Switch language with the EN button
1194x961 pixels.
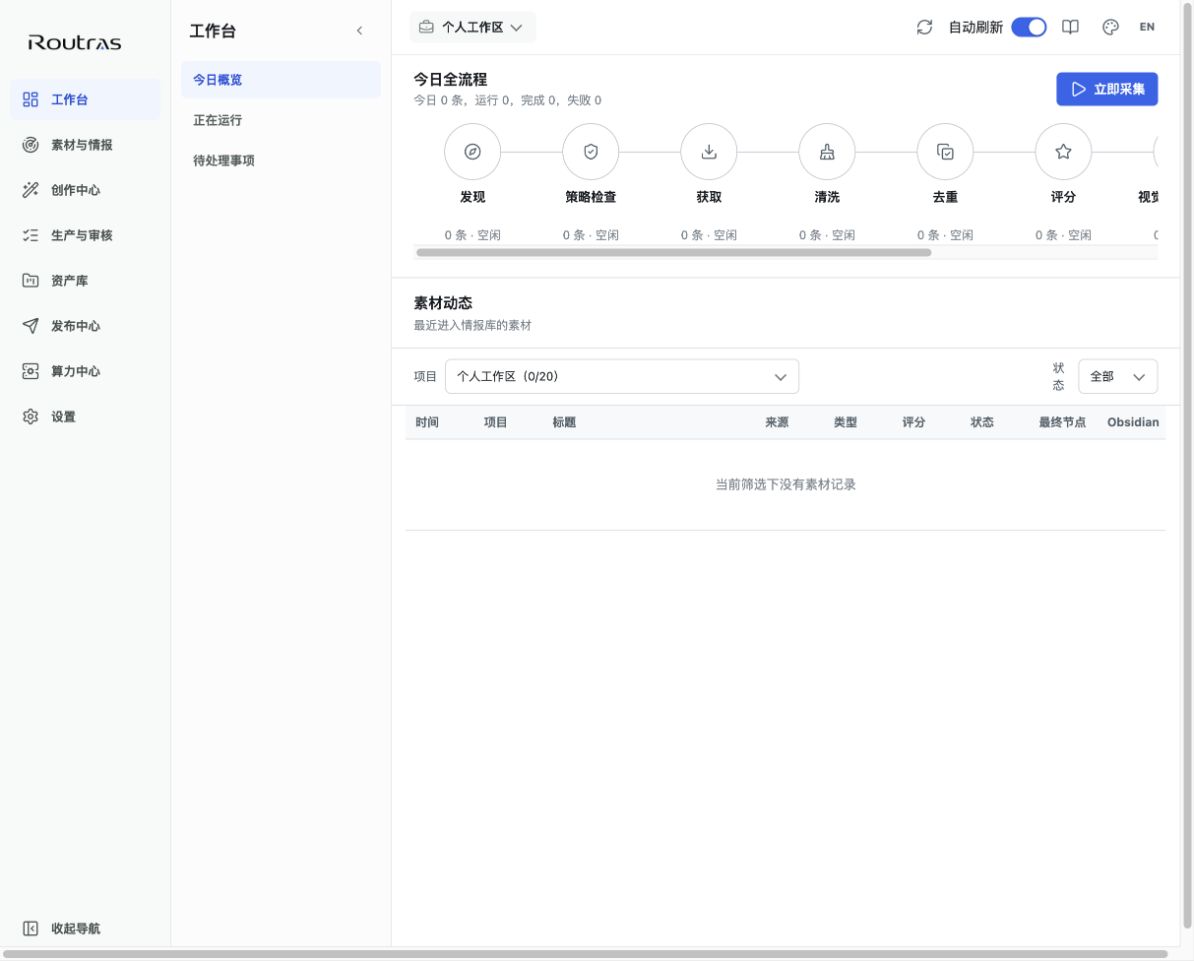tap(1147, 27)
